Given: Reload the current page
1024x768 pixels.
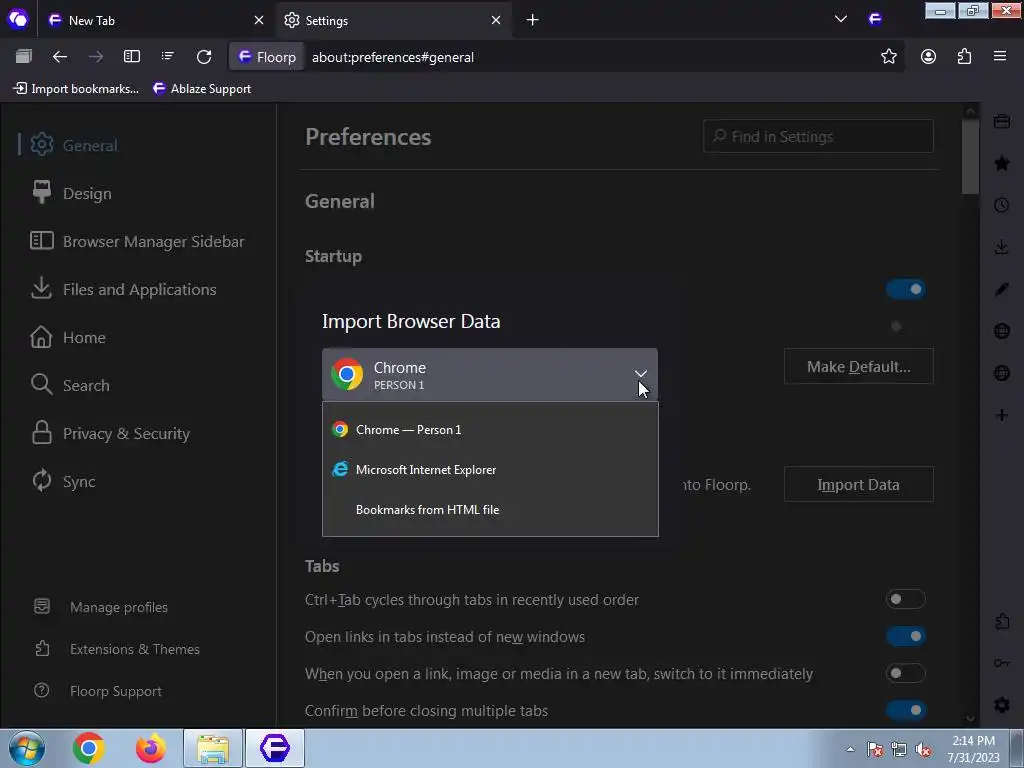Looking at the screenshot, I should click(x=204, y=57).
